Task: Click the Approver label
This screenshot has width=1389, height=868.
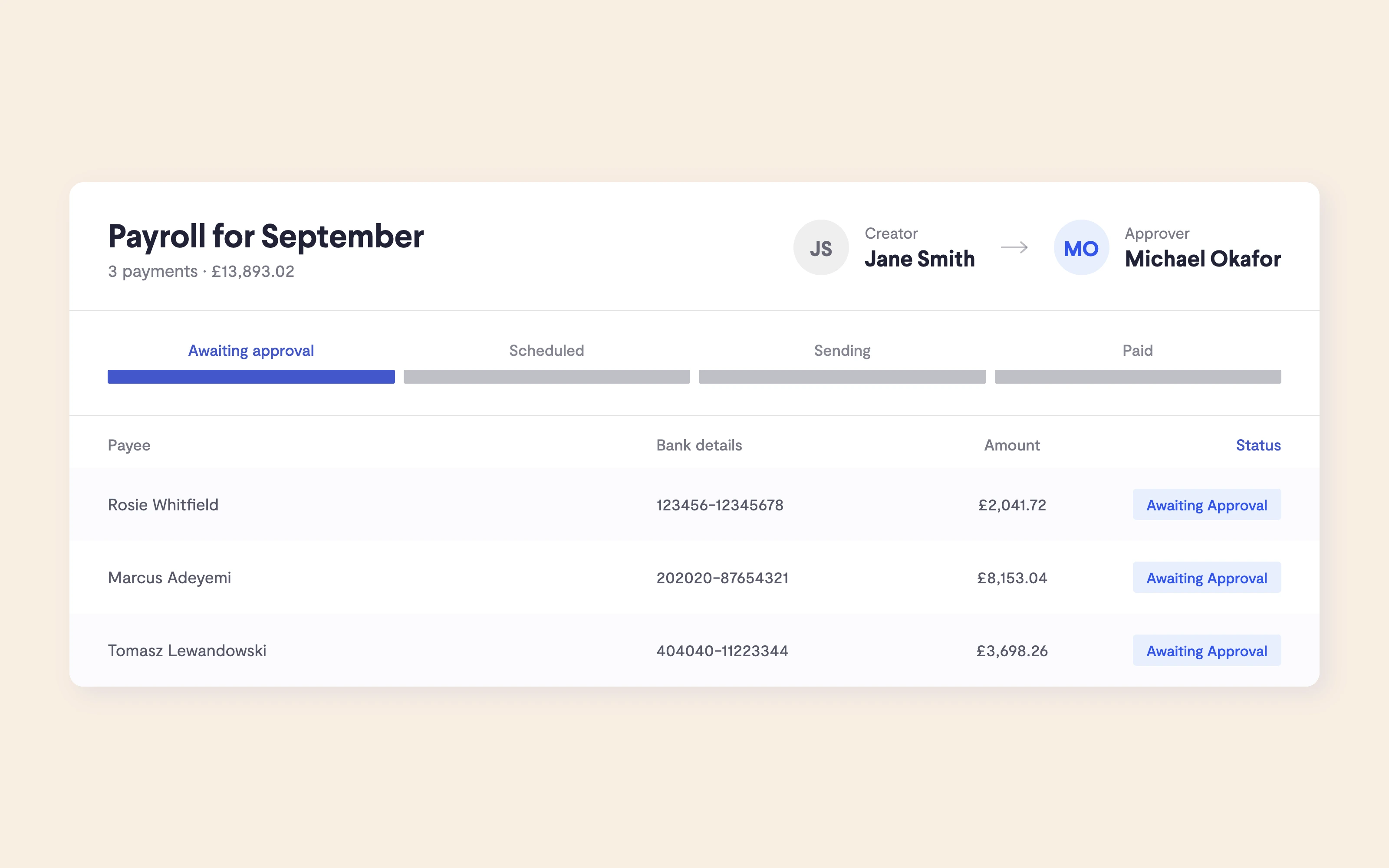Action: point(1156,233)
